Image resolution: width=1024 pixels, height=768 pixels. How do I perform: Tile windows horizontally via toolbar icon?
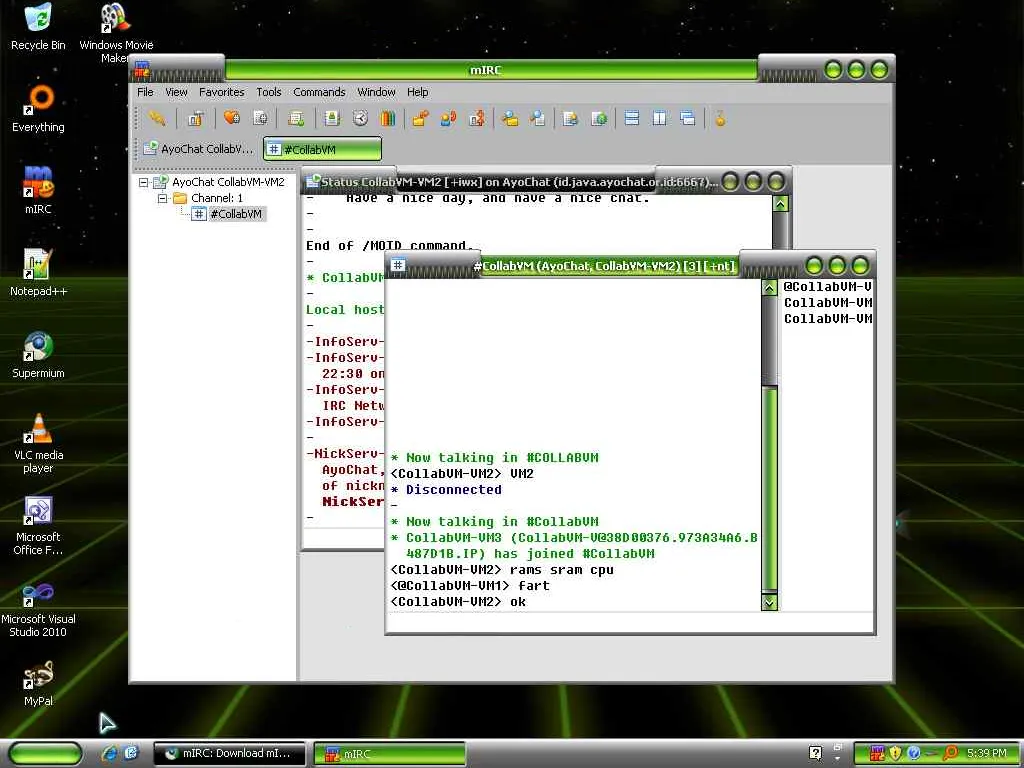632,118
